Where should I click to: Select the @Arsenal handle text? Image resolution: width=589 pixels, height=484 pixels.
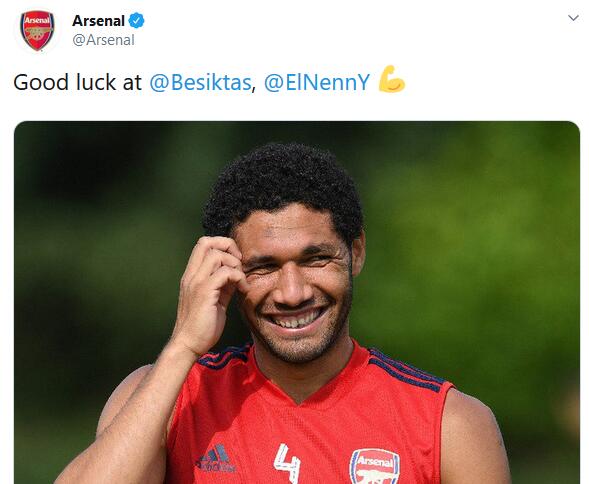tap(103, 40)
